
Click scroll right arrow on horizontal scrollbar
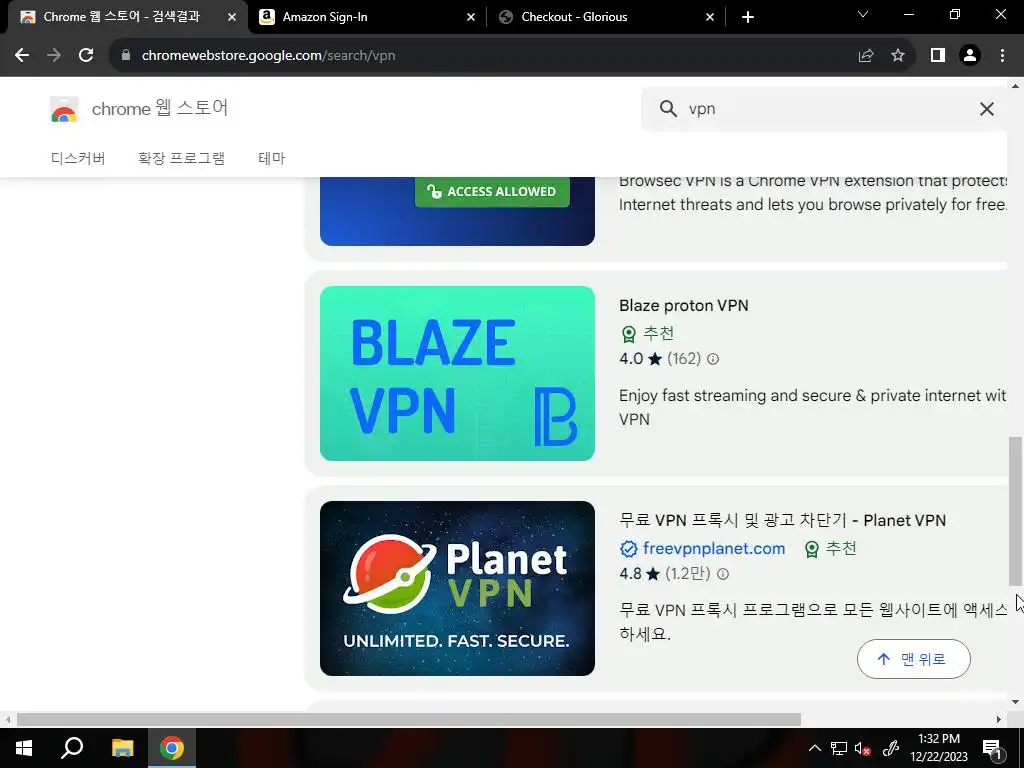click(x=999, y=720)
